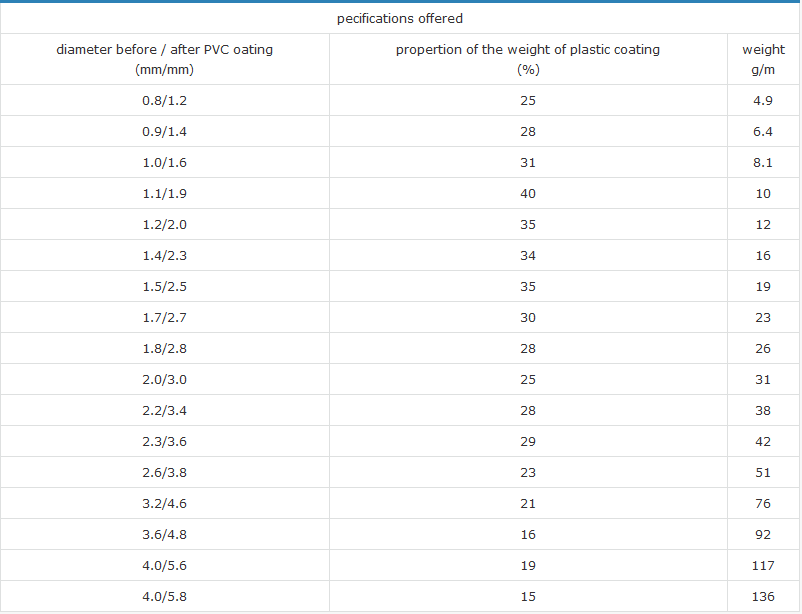
Task: Select the 4.0/5.6 diameter cell
Action: pos(164,565)
